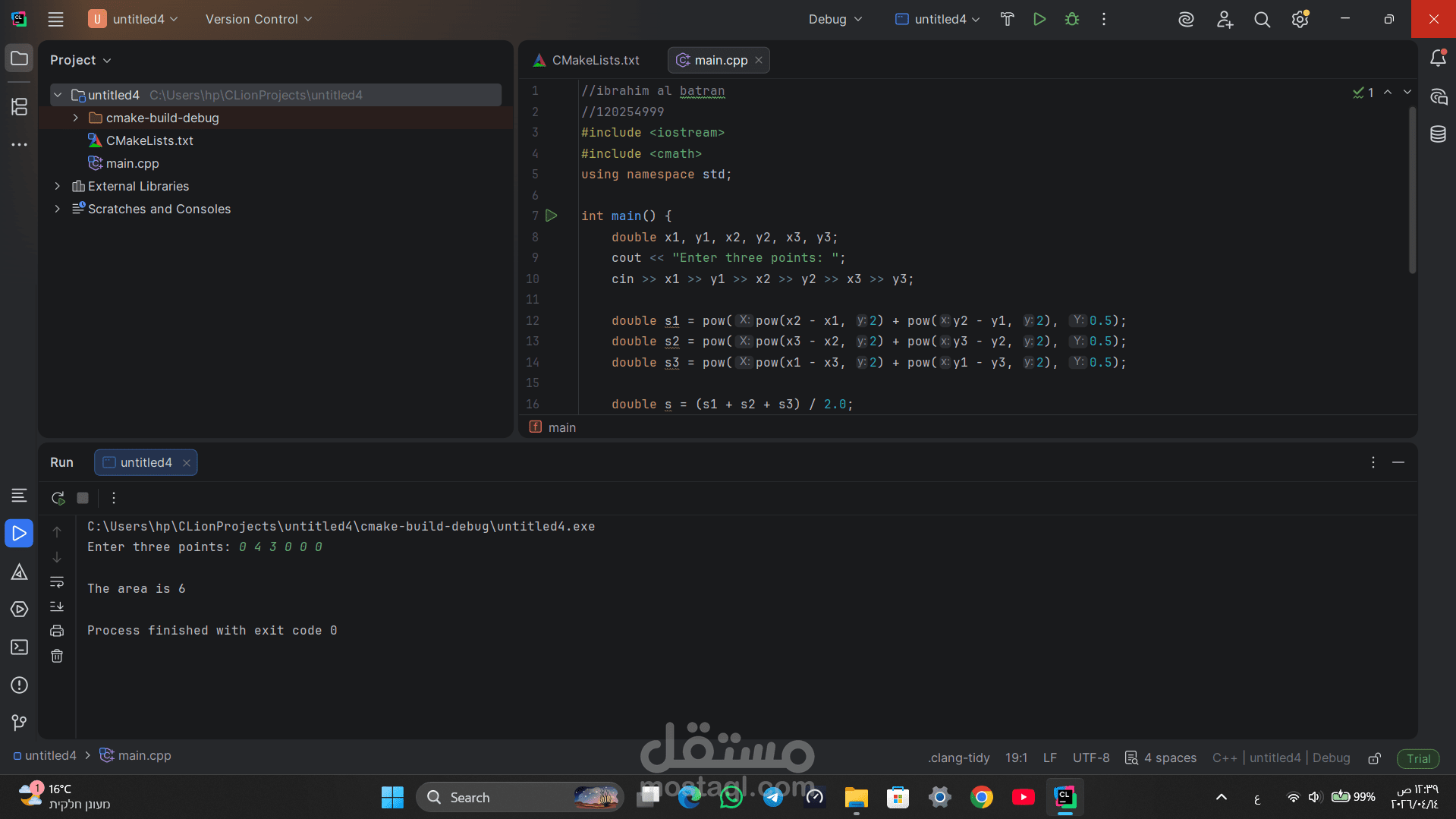Select the untitled4 Run tab
This screenshot has height=819, width=1456.
click(x=146, y=462)
